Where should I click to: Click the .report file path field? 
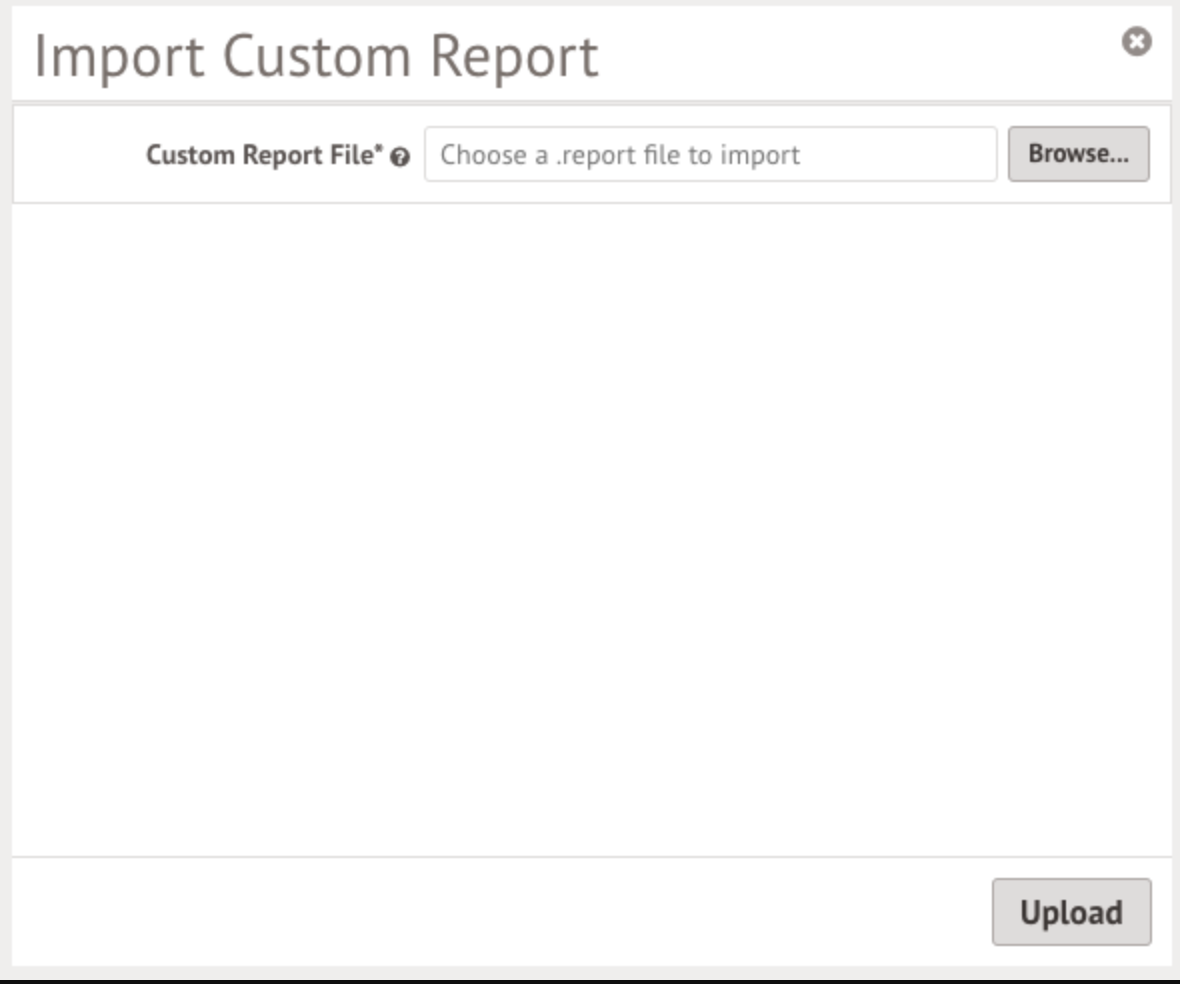click(x=710, y=154)
